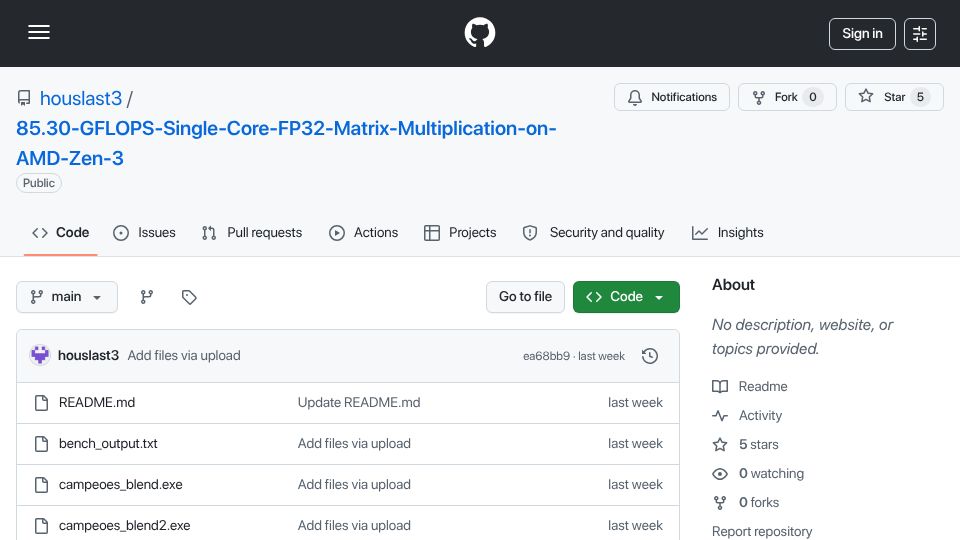Click repository book icon beside houslast3
The width and height of the screenshot is (960, 540).
click(x=24, y=98)
